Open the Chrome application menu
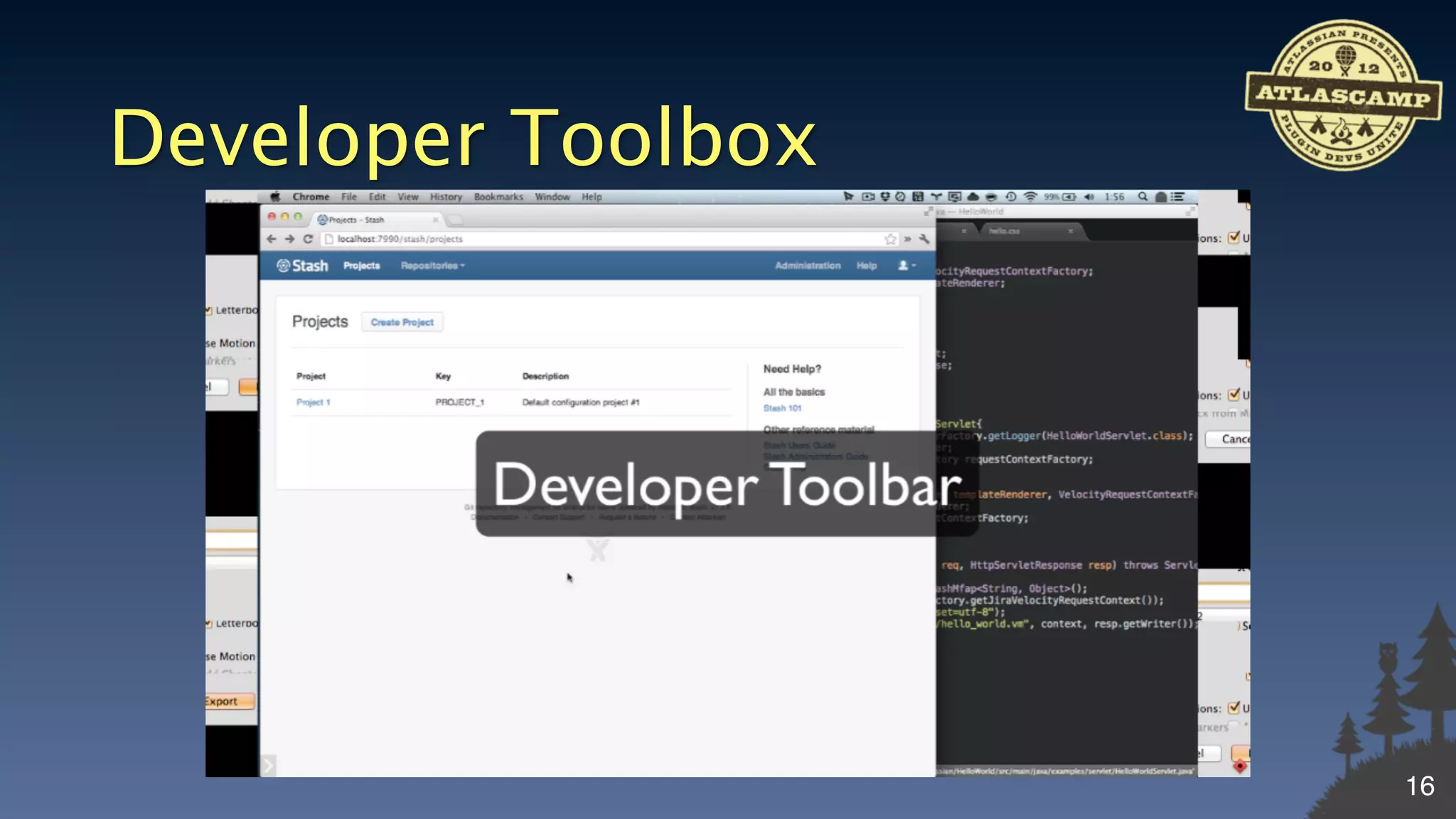 click(x=311, y=197)
